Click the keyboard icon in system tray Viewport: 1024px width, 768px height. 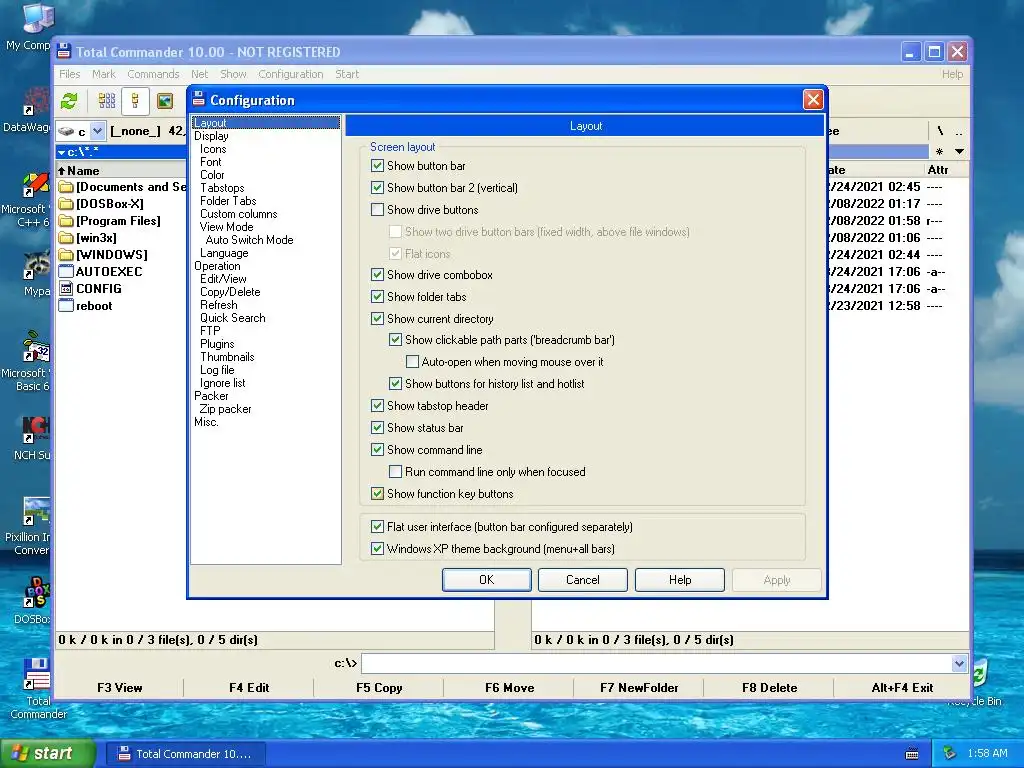(912, 754)
